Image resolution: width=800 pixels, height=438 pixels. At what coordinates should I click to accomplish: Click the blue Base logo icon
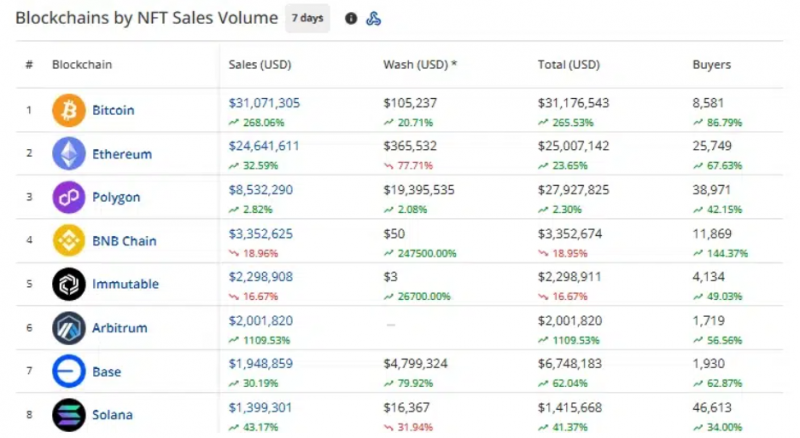click(68, 371)
